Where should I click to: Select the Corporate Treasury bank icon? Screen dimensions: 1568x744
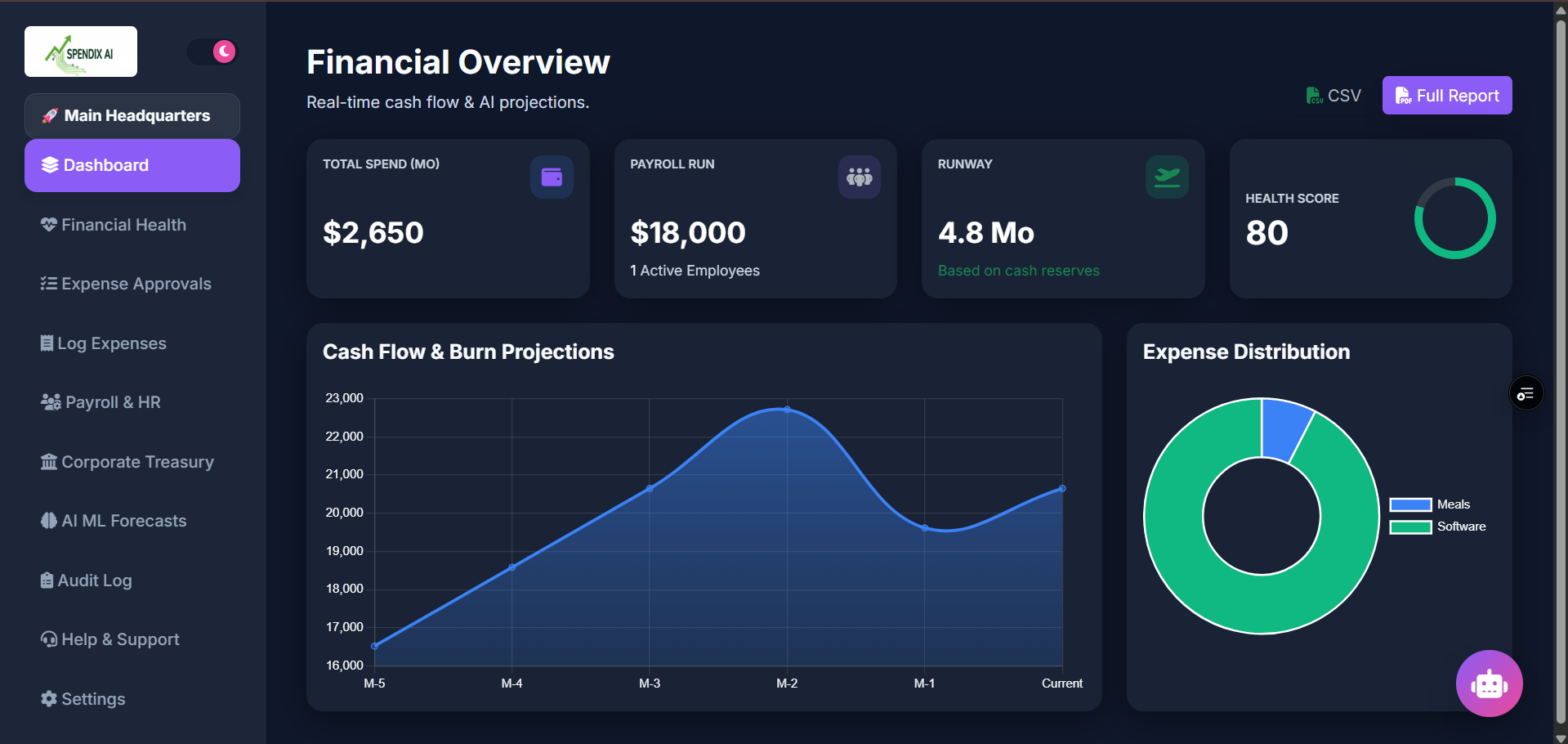(x=48, y=461)
